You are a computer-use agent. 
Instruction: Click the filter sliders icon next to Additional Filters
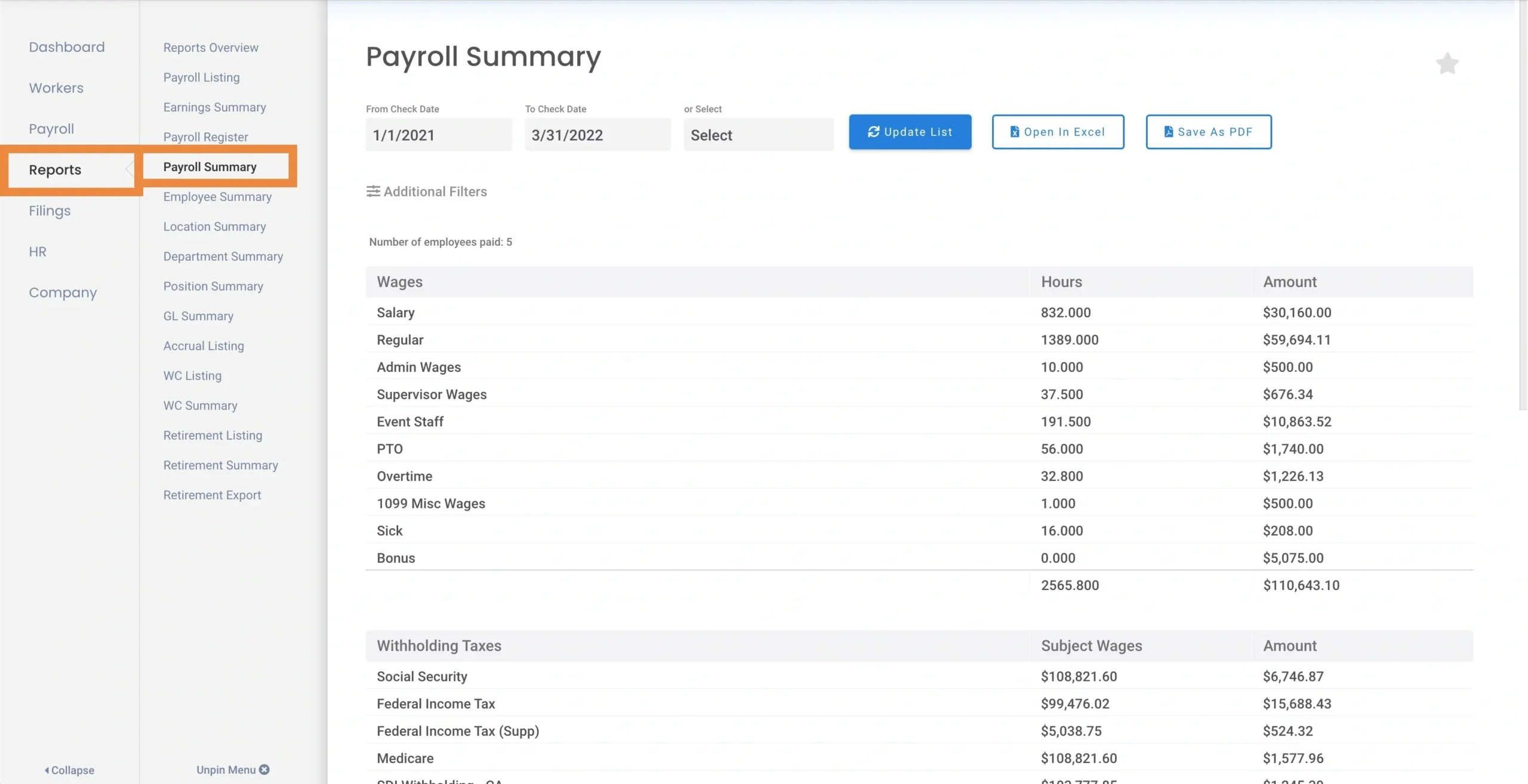[373, 191]
